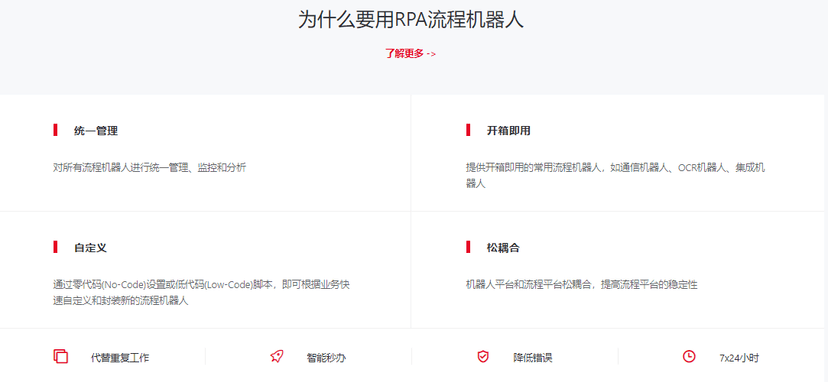Screen dimensions: 828x382
Task: Click the copy icon beside 代替重复工作
Action: (61, 357)
